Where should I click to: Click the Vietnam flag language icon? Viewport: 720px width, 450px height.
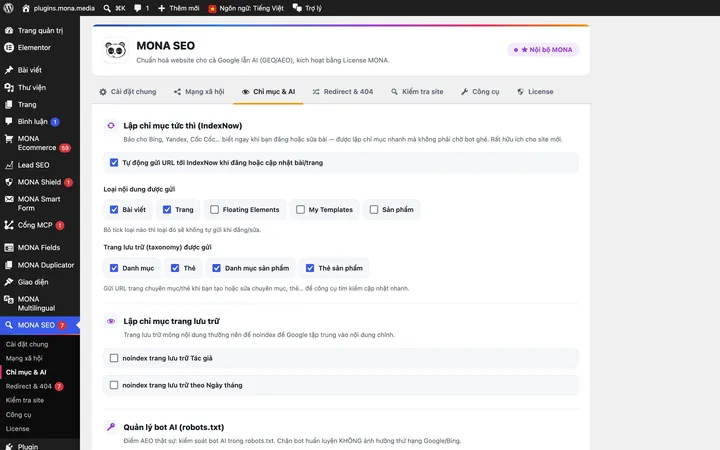pyautogui.click(x=212, y=8)
